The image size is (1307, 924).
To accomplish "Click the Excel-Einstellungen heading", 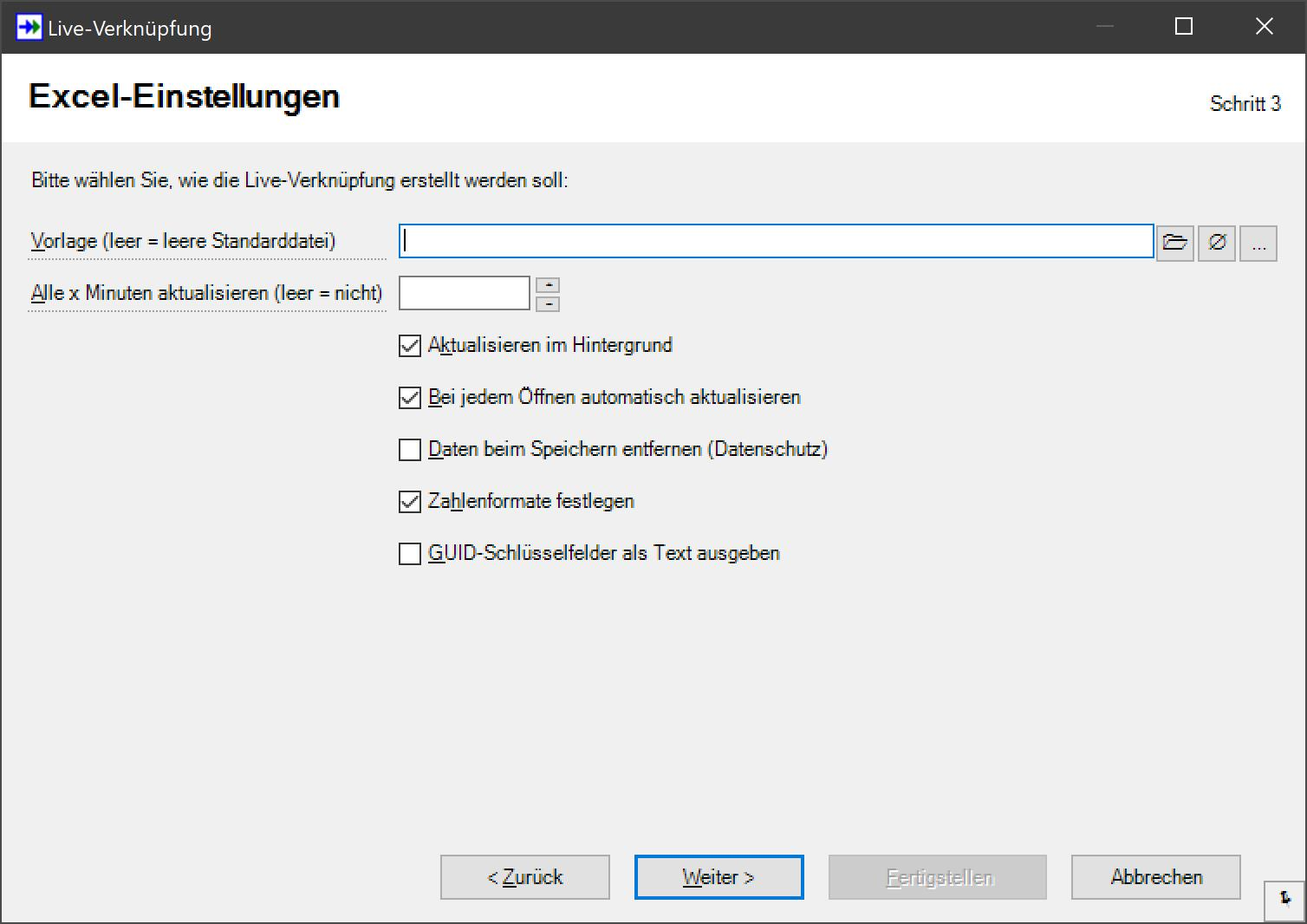I will click(x=184, y=96).
